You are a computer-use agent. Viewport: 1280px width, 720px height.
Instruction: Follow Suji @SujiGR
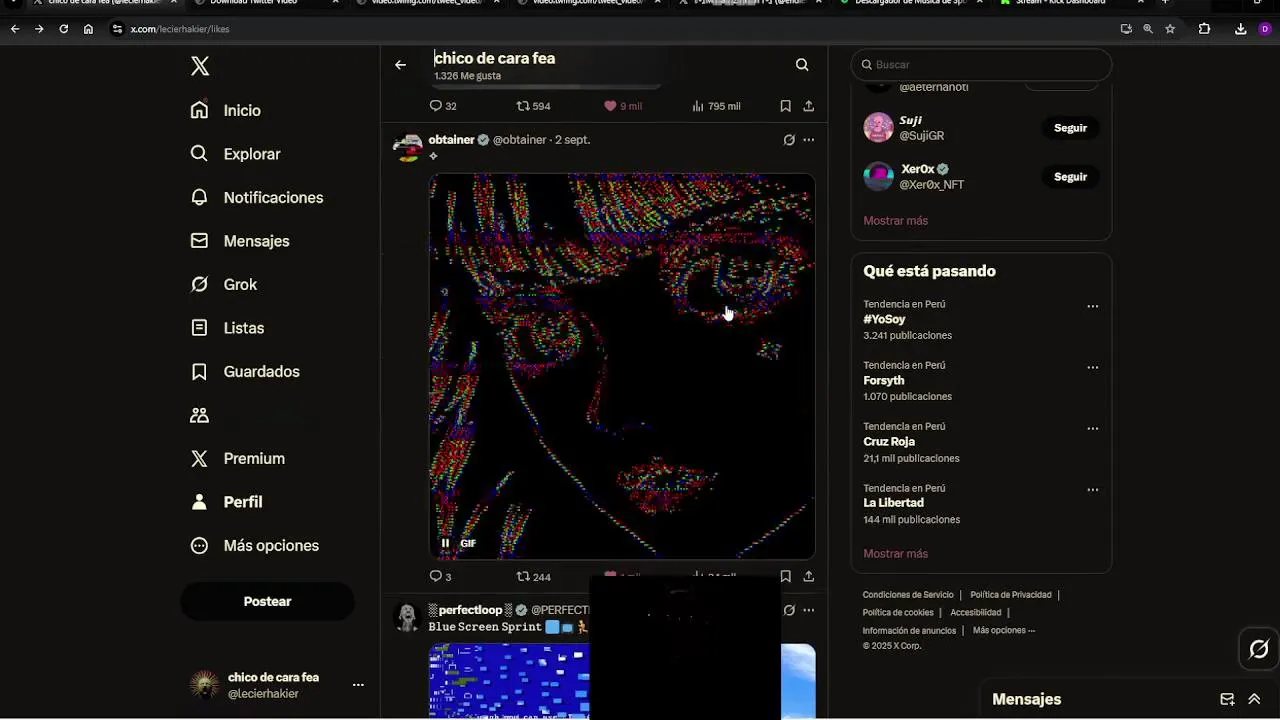click(1070, 128)
